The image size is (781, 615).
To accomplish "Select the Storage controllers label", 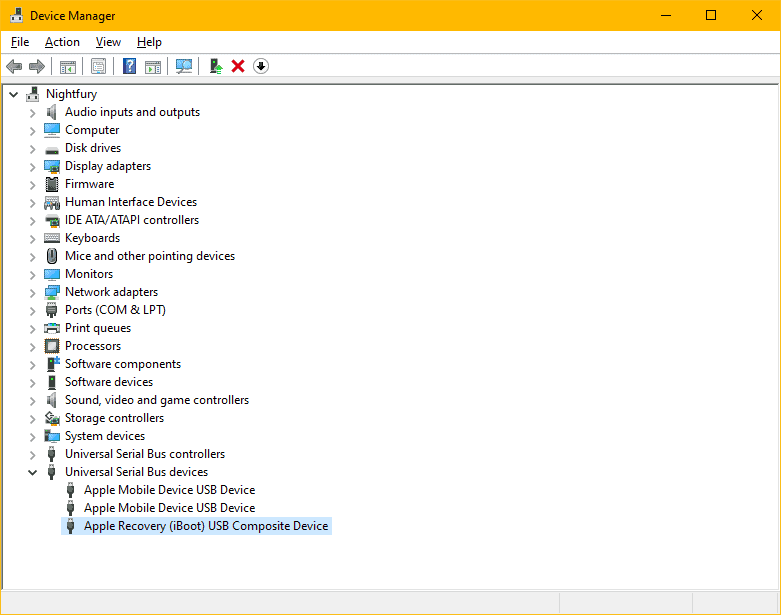I will tap(115, 418).
